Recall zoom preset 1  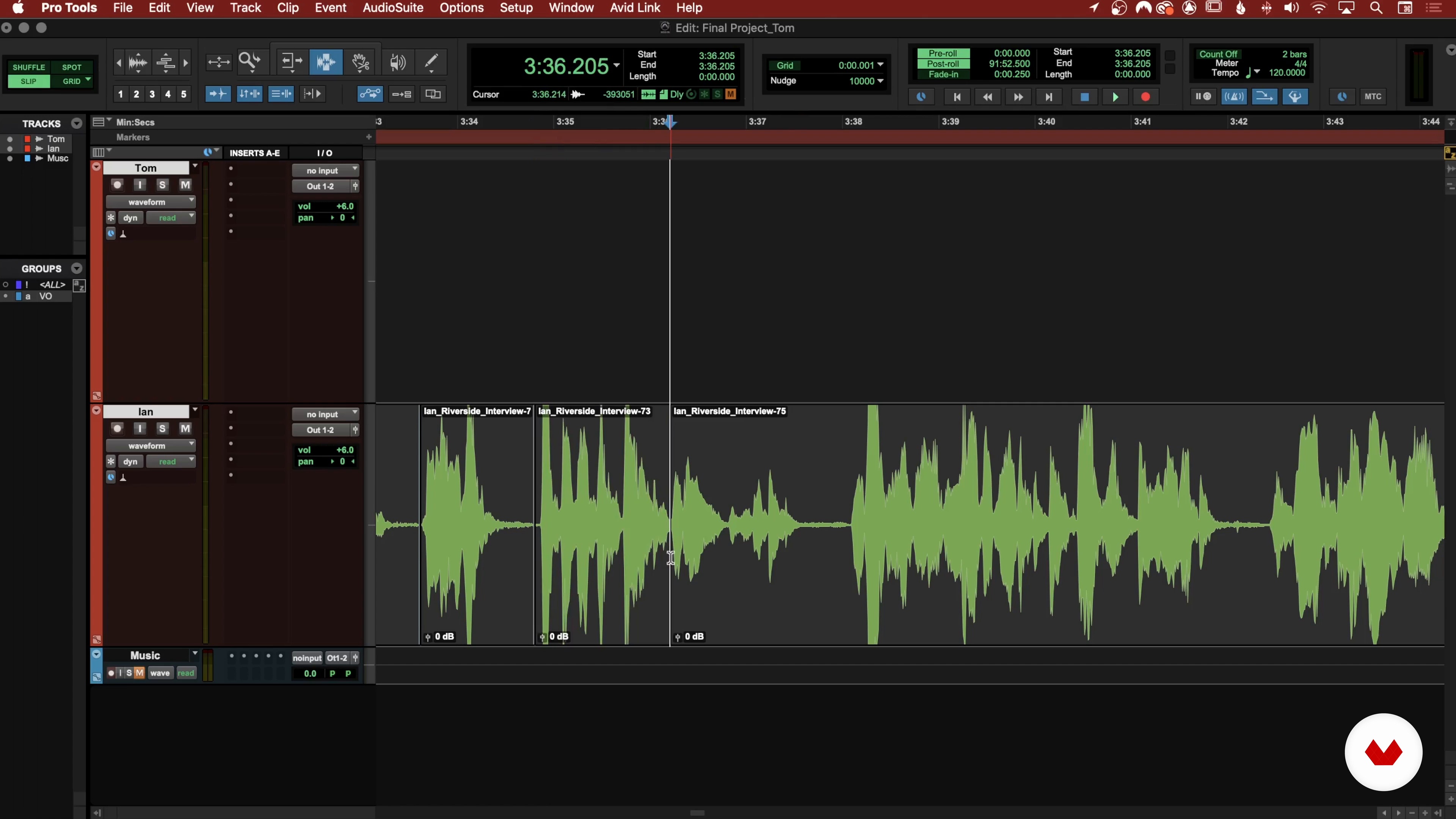pyautogui.click(x=121, y=94)
